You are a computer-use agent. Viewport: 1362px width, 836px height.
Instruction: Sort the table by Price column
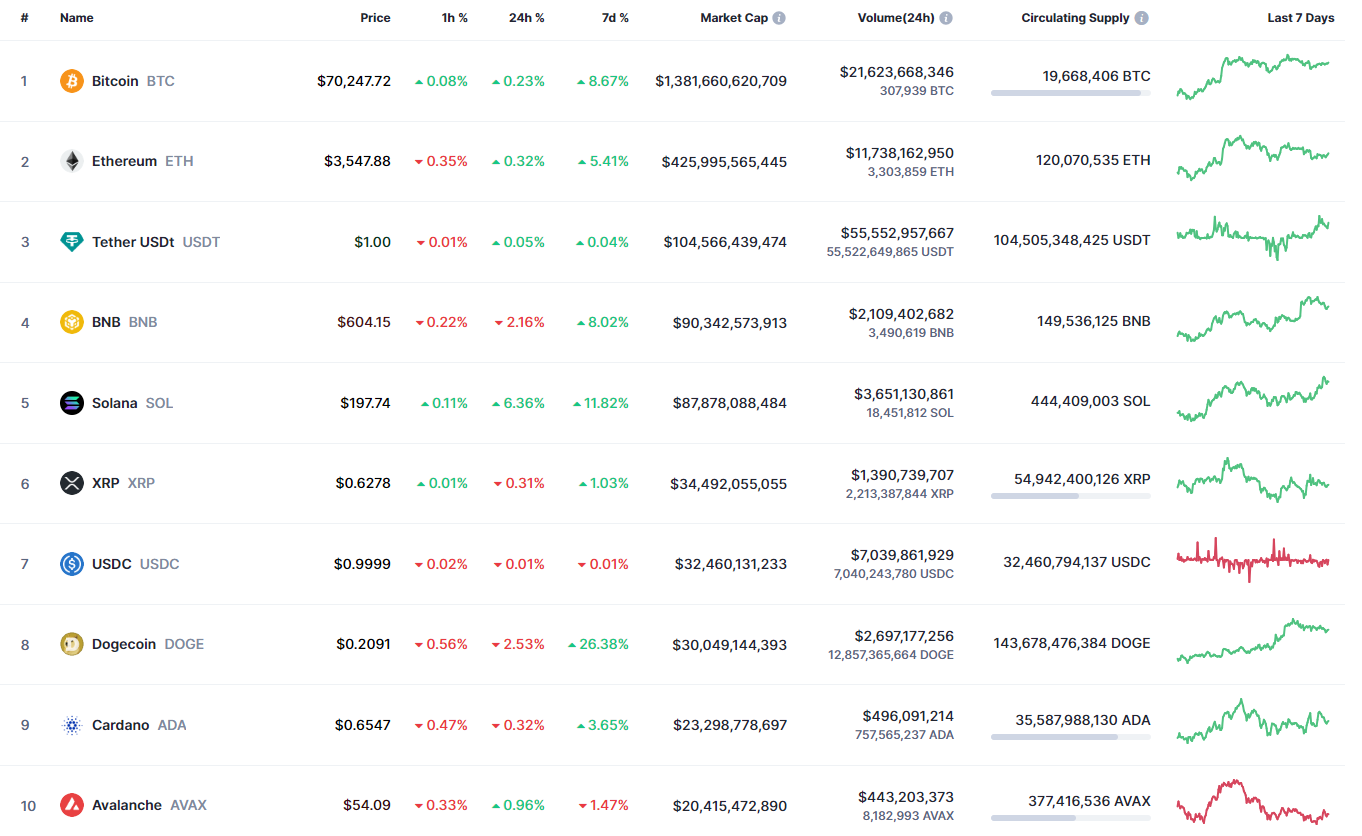[375, 18]
